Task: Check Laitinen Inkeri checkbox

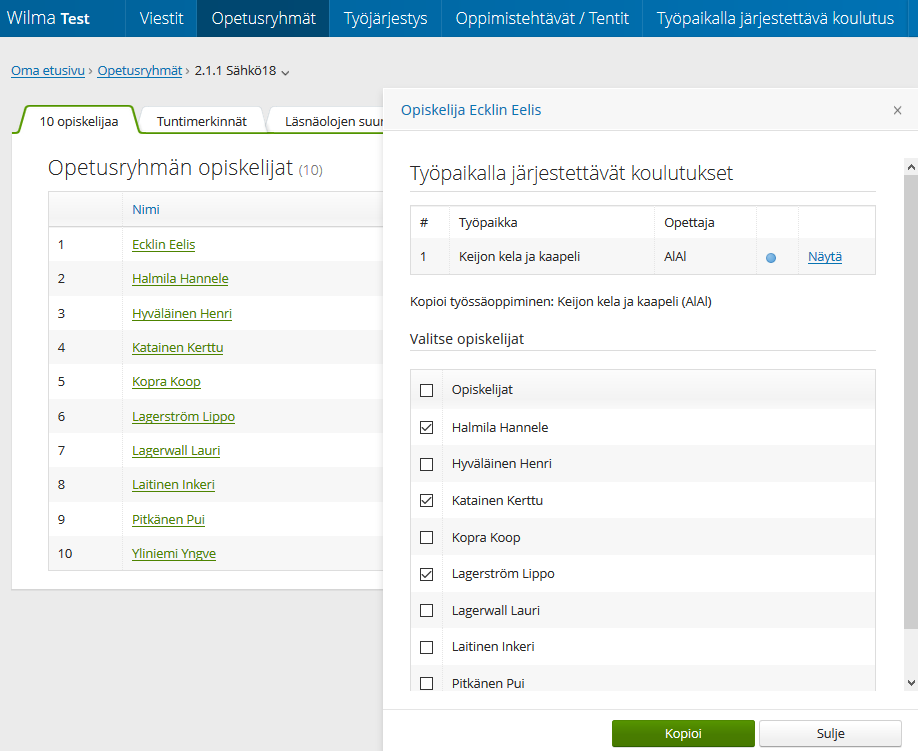Action: click(x=427, y=647)
